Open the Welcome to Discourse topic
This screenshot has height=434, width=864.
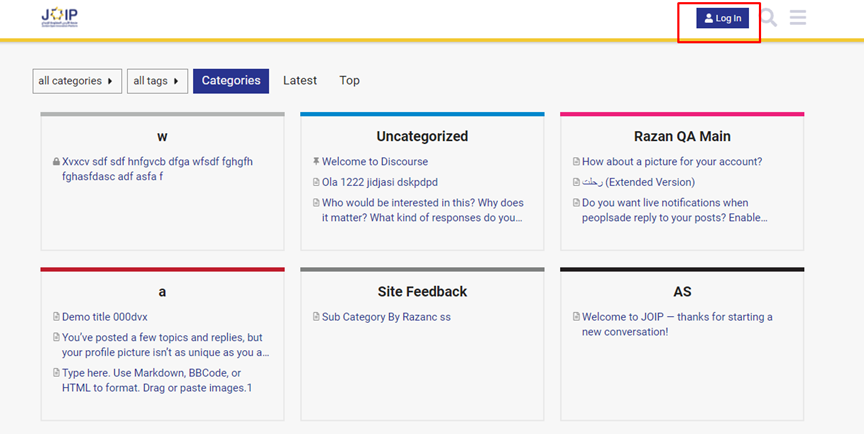click(374, 162)
